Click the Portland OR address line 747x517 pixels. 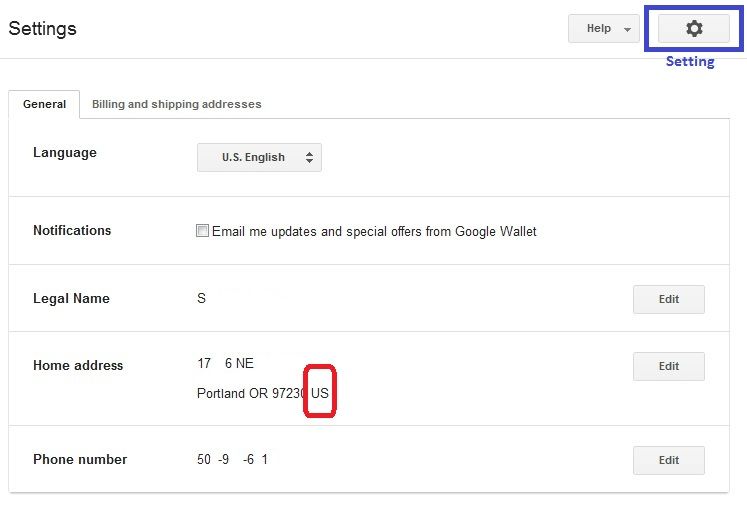point(251,393)
